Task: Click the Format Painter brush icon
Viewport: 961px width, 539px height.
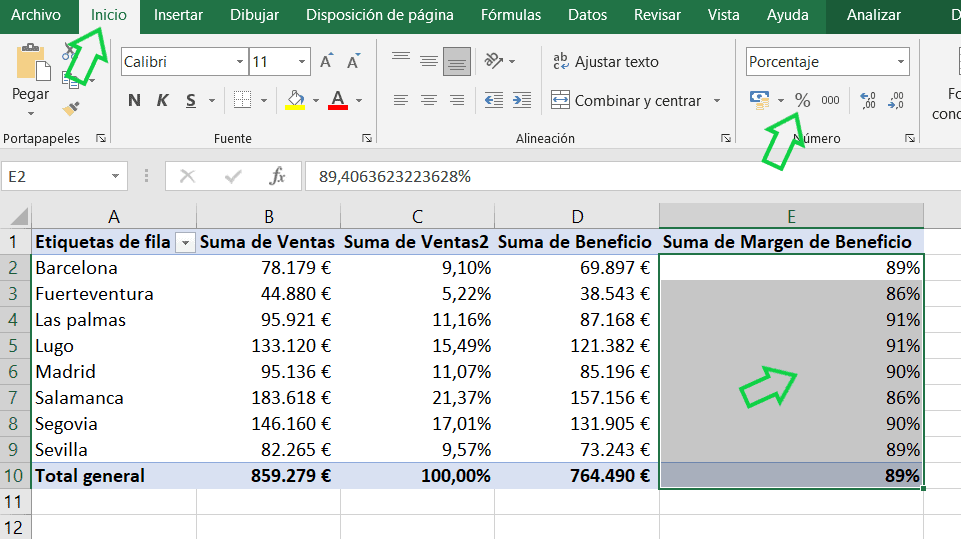Action: pyautogui.click(x=71, y=109)
